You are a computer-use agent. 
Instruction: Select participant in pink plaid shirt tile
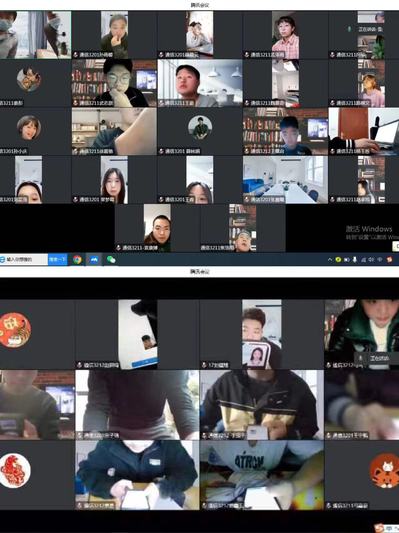coord(285,35)
